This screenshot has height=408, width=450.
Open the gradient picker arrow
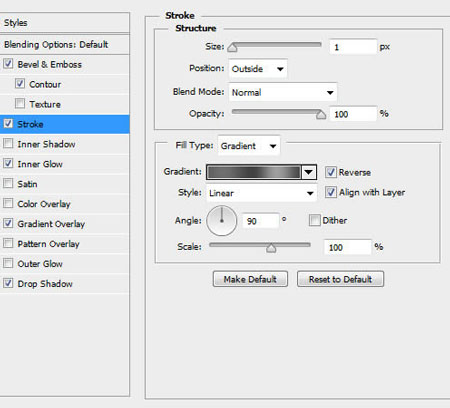point(309,172)
